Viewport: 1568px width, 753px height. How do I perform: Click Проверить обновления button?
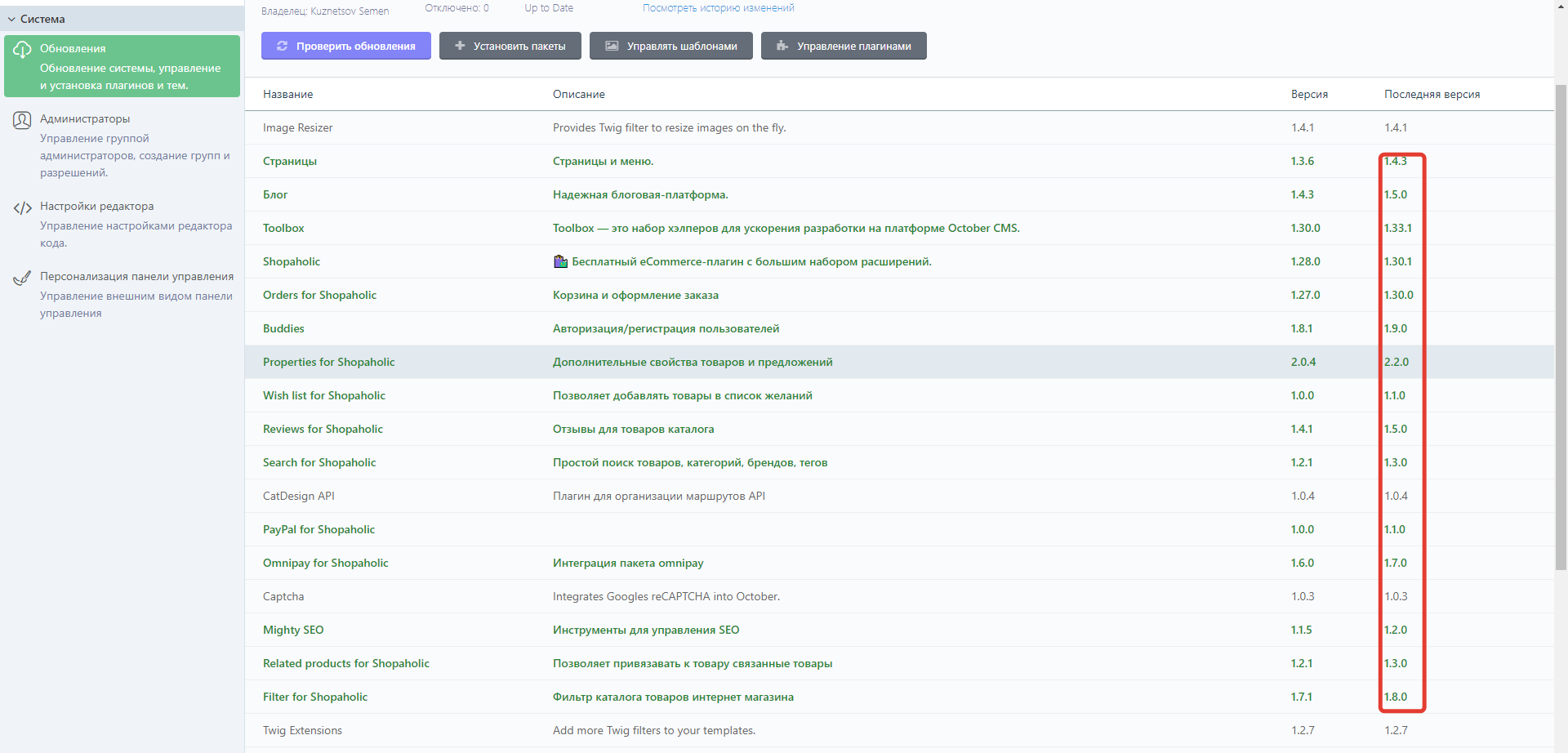(x=346, y=46)
